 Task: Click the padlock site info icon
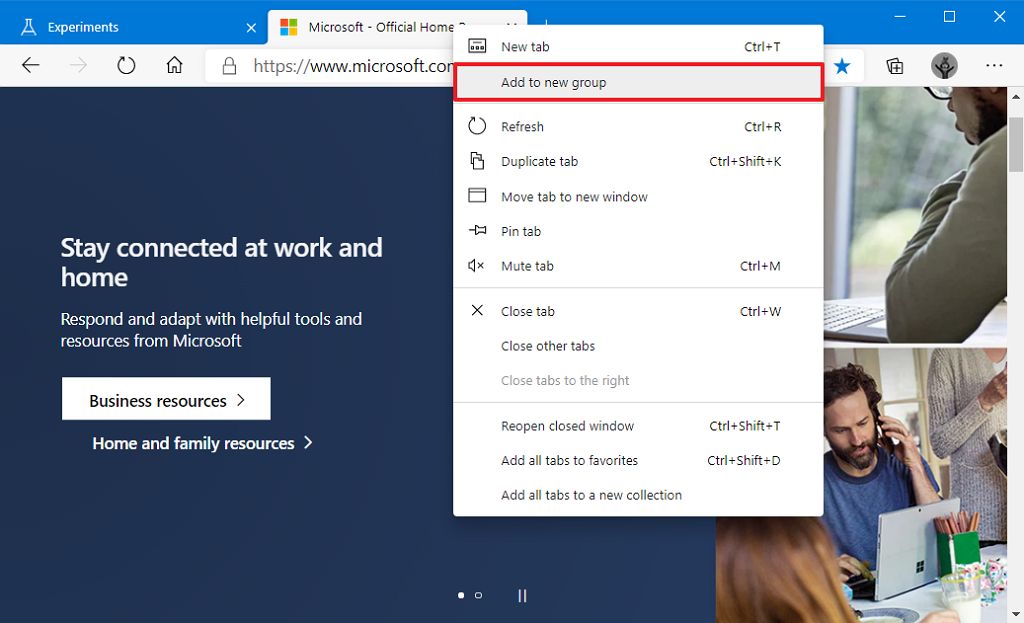(x=229, y=66)
